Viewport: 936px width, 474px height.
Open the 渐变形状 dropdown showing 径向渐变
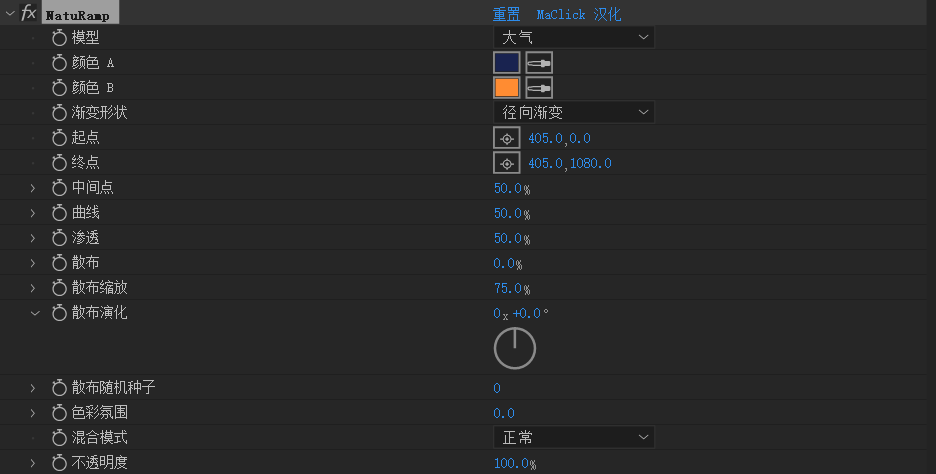pyautogui.click(x=574, y=113)
